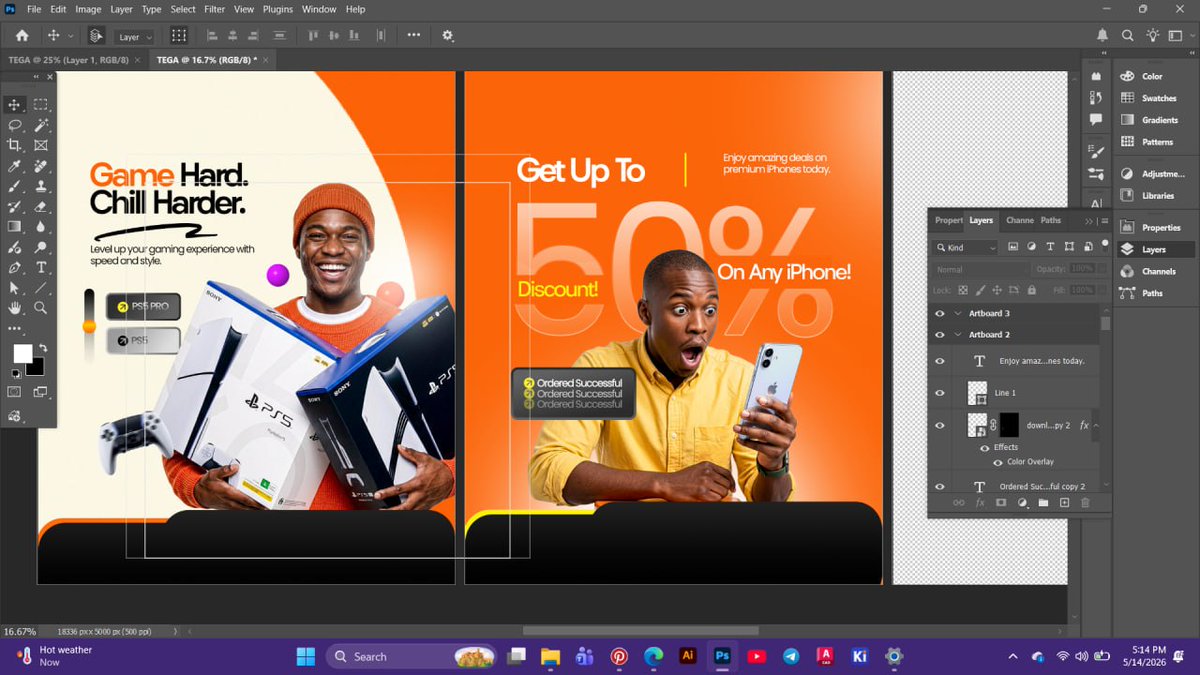Expand hidden panel tabs double-arrow
Image resolution: width=1200 pixels, height=675 pixels.
[1089, 220]
